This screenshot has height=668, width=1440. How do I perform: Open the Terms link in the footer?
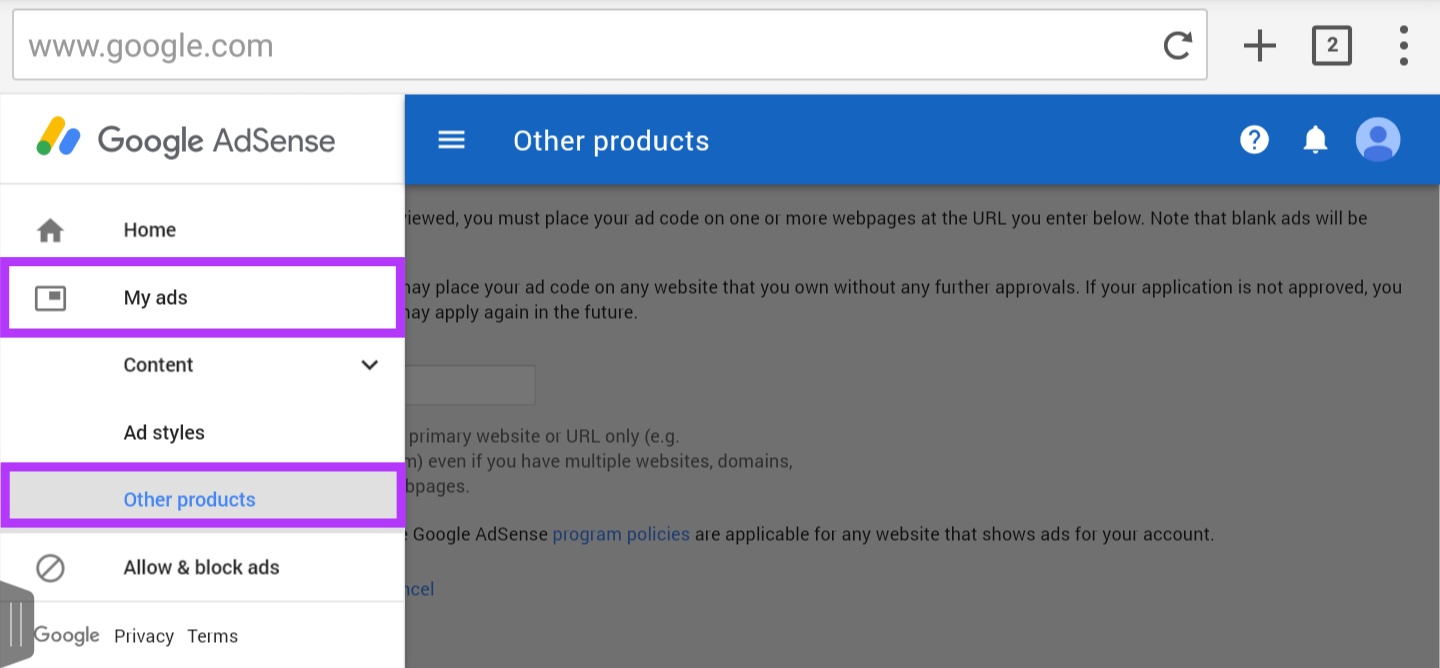212,636
